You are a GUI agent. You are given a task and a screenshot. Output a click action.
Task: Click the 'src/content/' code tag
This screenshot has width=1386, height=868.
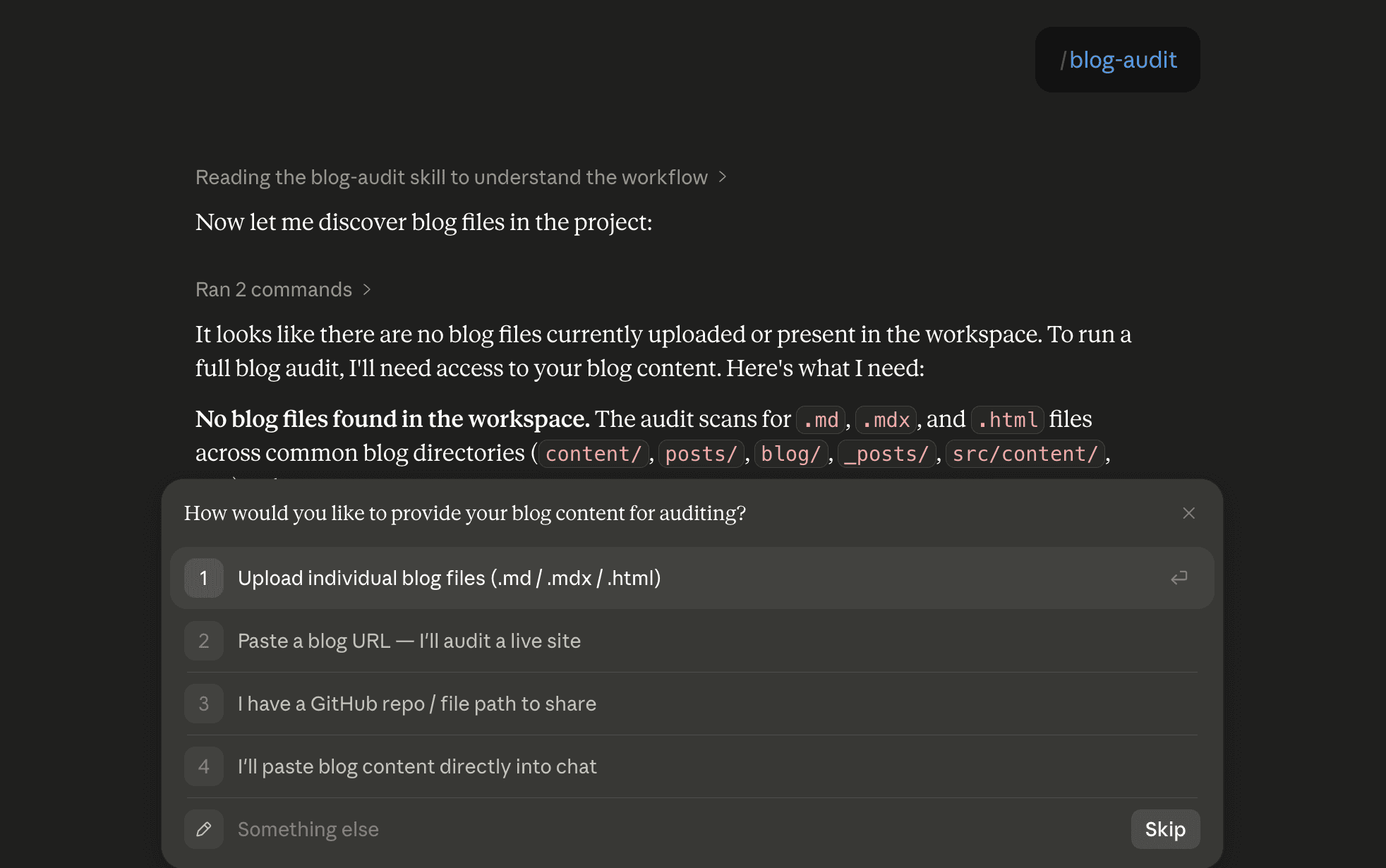(1025, 454)
